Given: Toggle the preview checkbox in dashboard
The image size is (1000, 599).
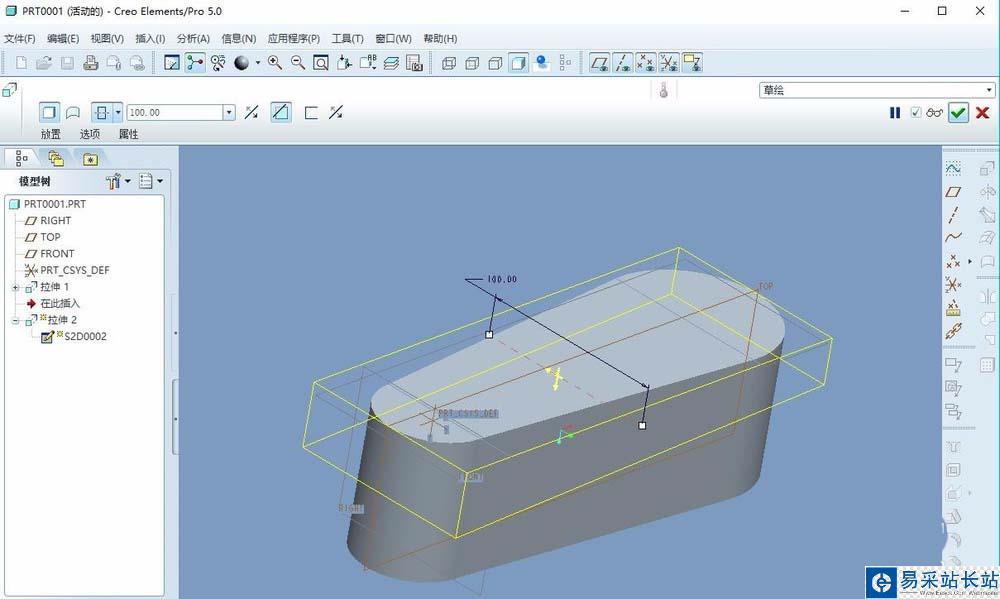Looking at the screenshot, I should pos(916,112).
